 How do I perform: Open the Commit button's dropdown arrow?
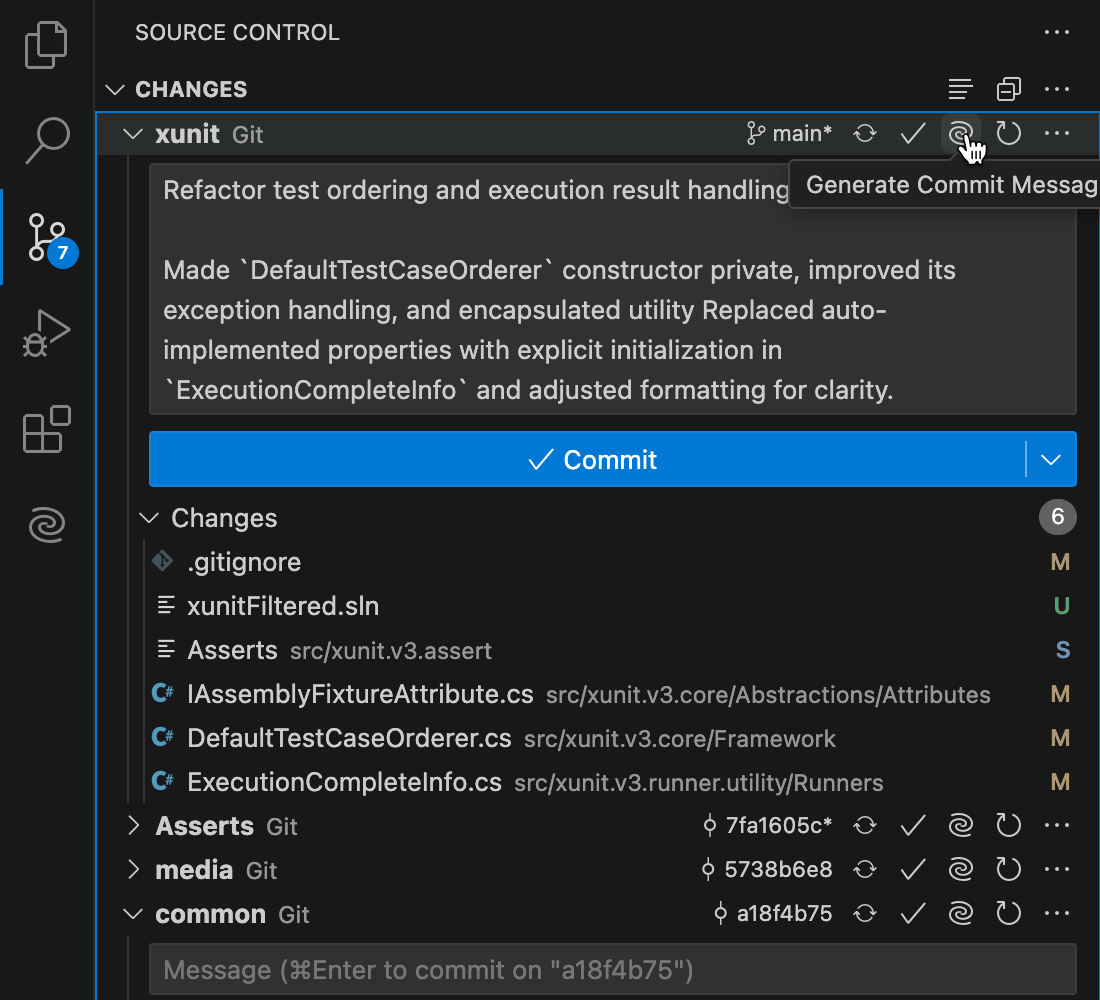tap(1050, 459)
